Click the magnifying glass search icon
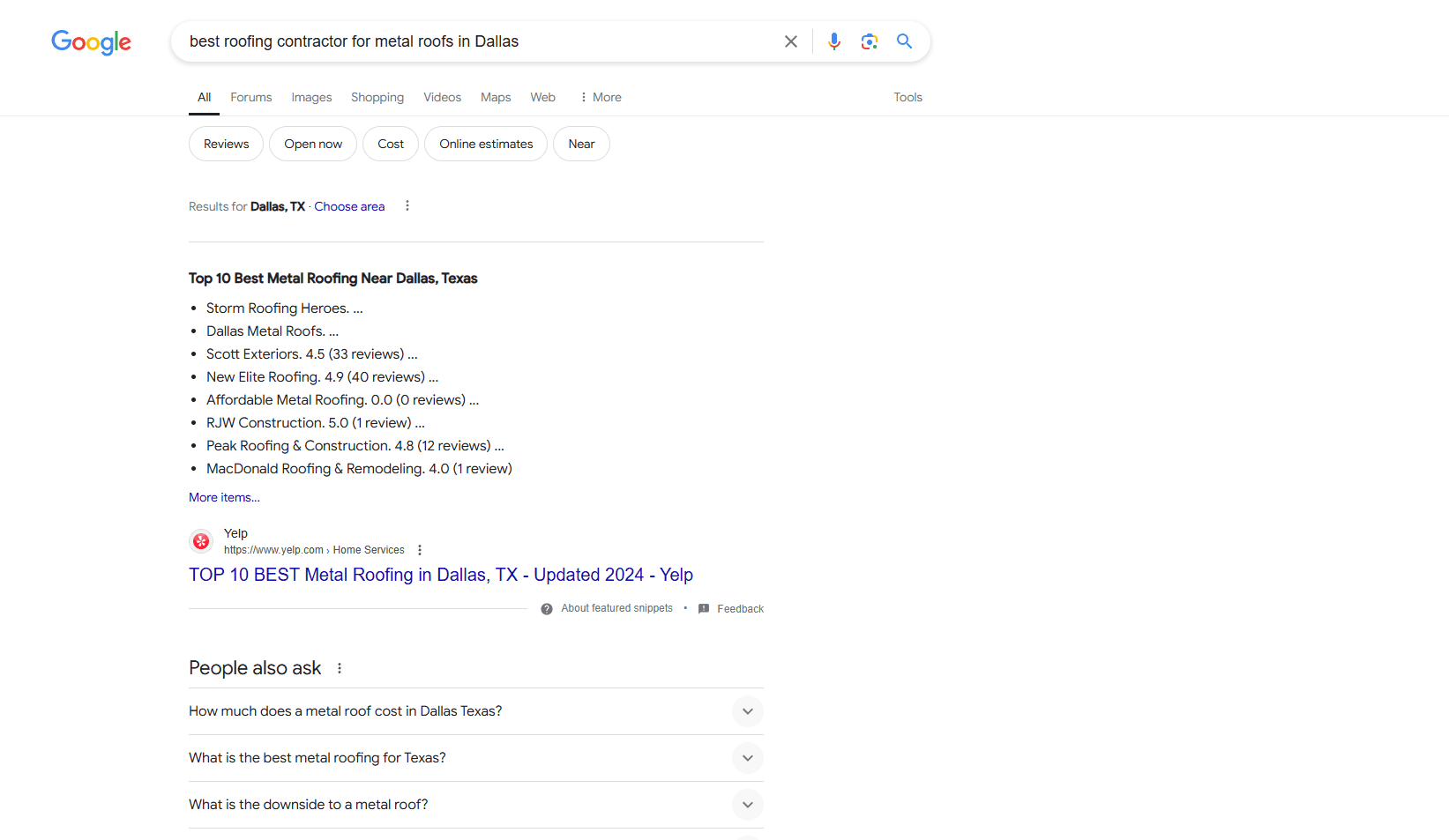 coord(904,41)
